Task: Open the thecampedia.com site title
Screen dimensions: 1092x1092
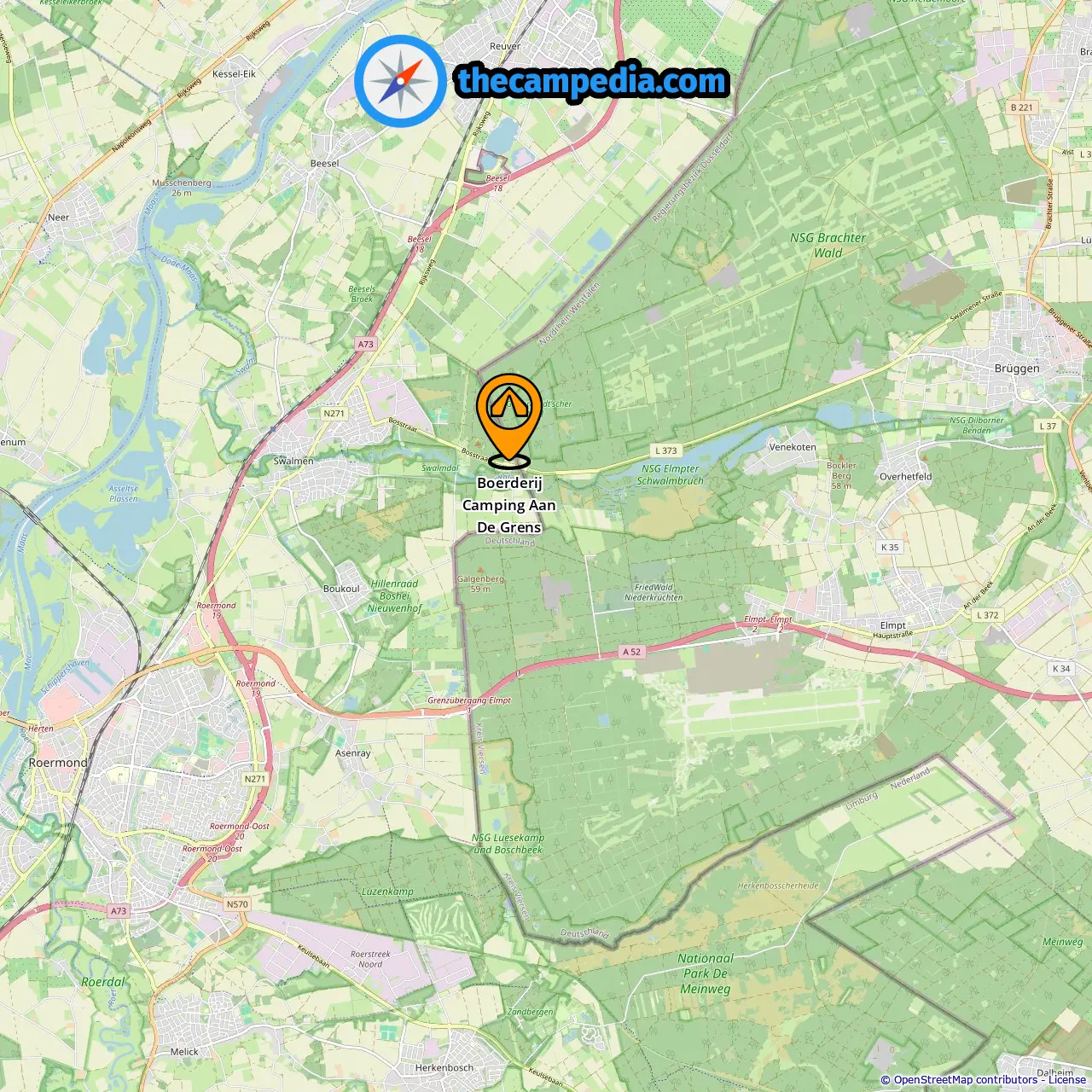Action: coord(592,81)
